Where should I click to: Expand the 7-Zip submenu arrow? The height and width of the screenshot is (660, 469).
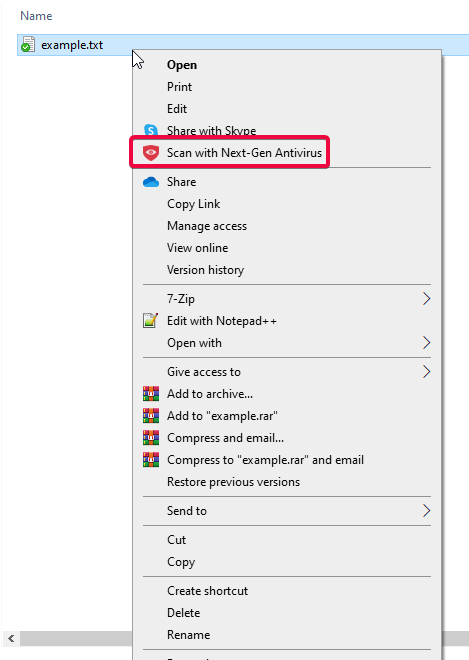[x=426, y=299]
